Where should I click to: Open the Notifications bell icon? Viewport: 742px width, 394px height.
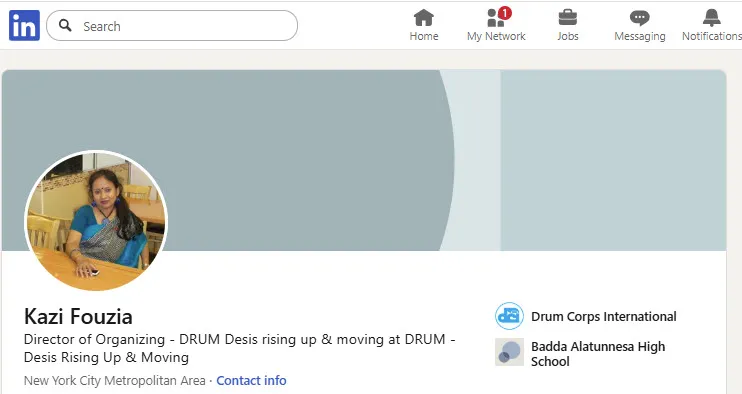click(711, 18)
